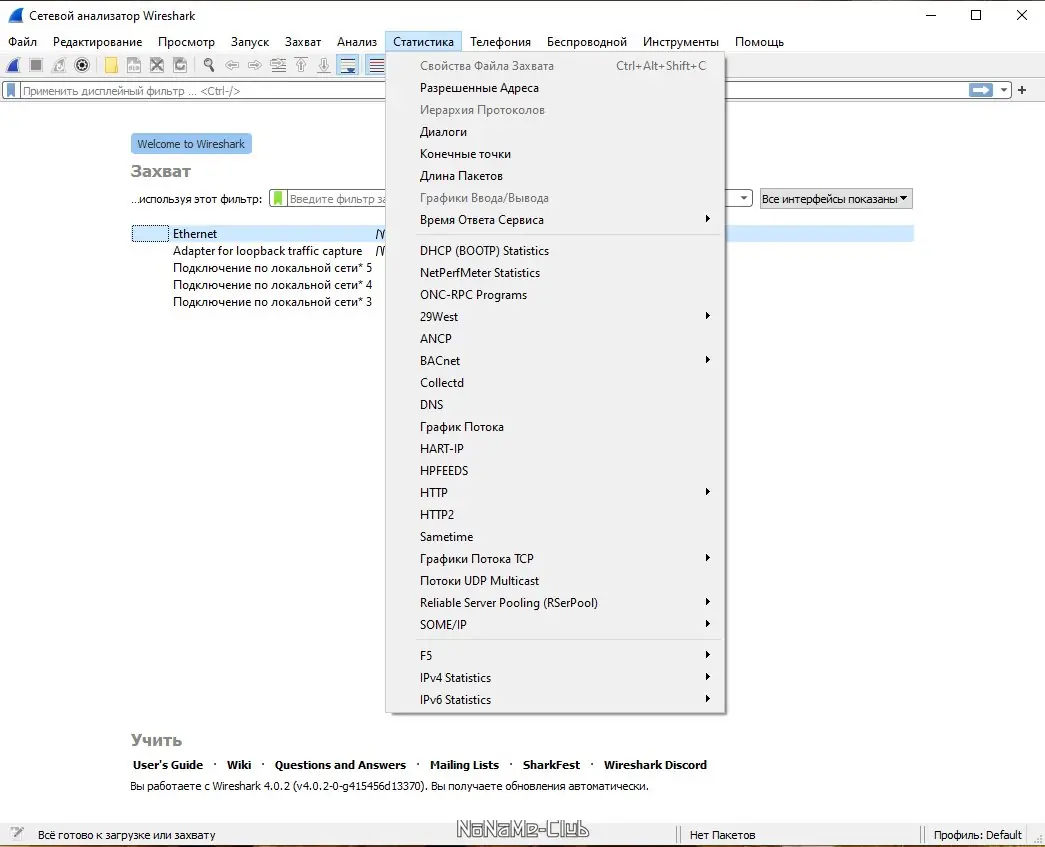Screen dimensions: 1045x847
Task: Toggle packet colorization icon
Action: click(375, 65)
